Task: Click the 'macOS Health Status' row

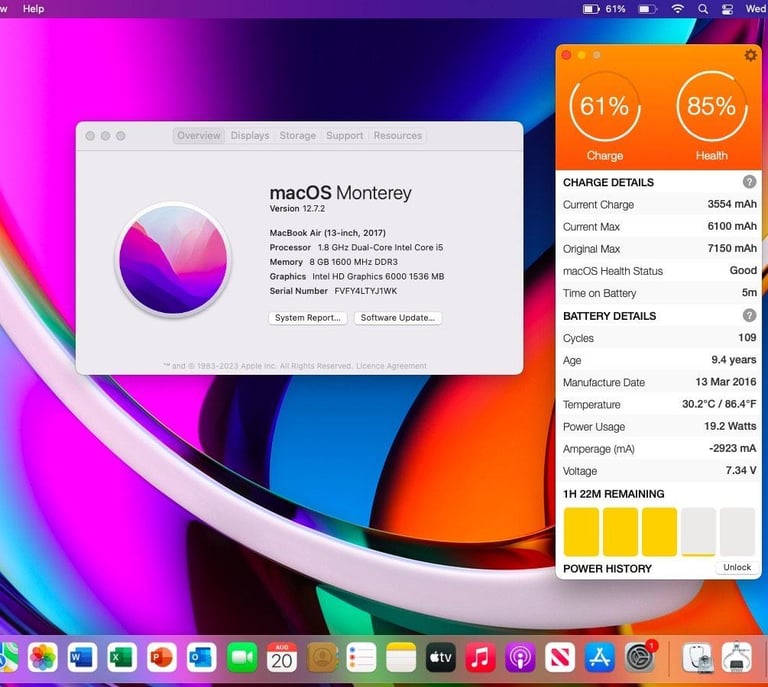Action: click(x=659, y=271)
